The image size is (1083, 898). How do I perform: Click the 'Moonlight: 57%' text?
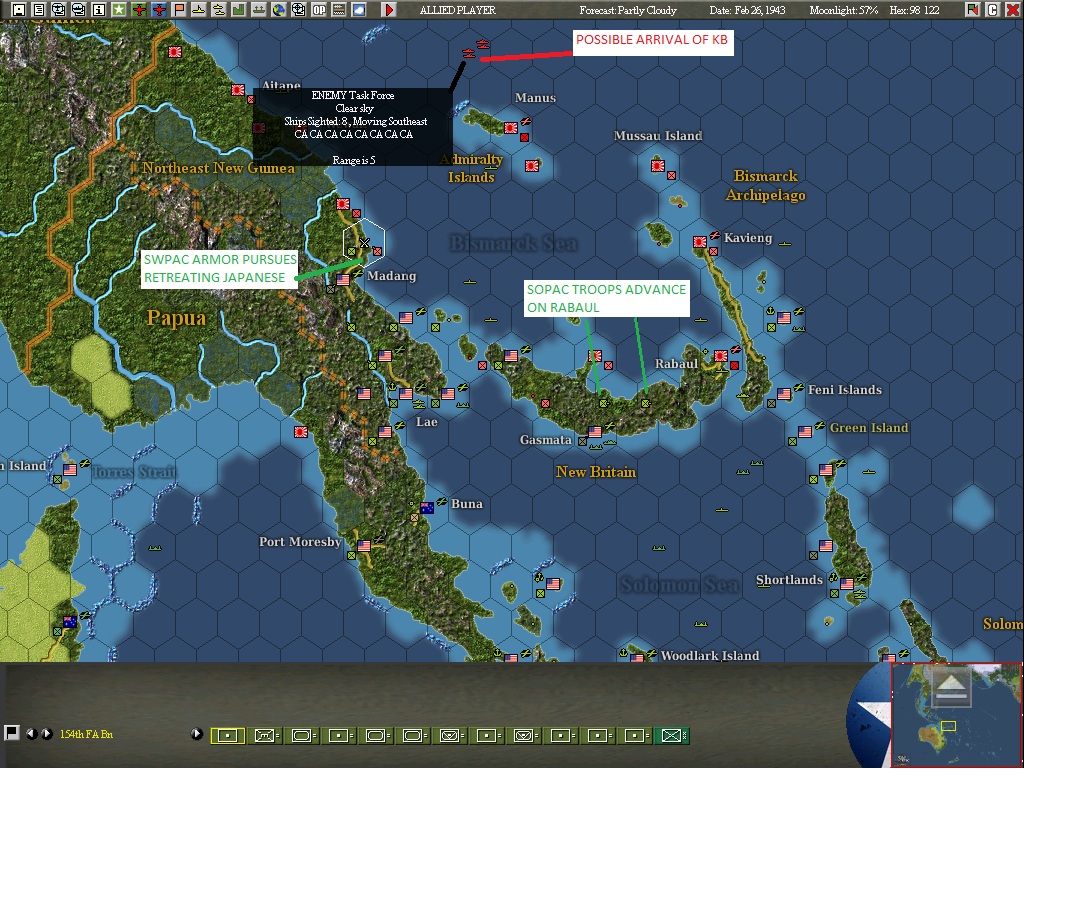(x=843, y=10)
